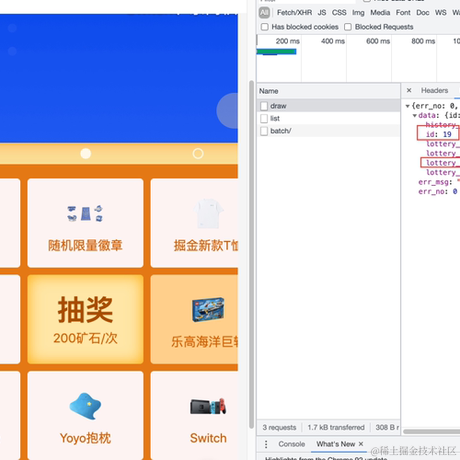Filter requests by Img
460x460 pixels.
coord(358,13)
